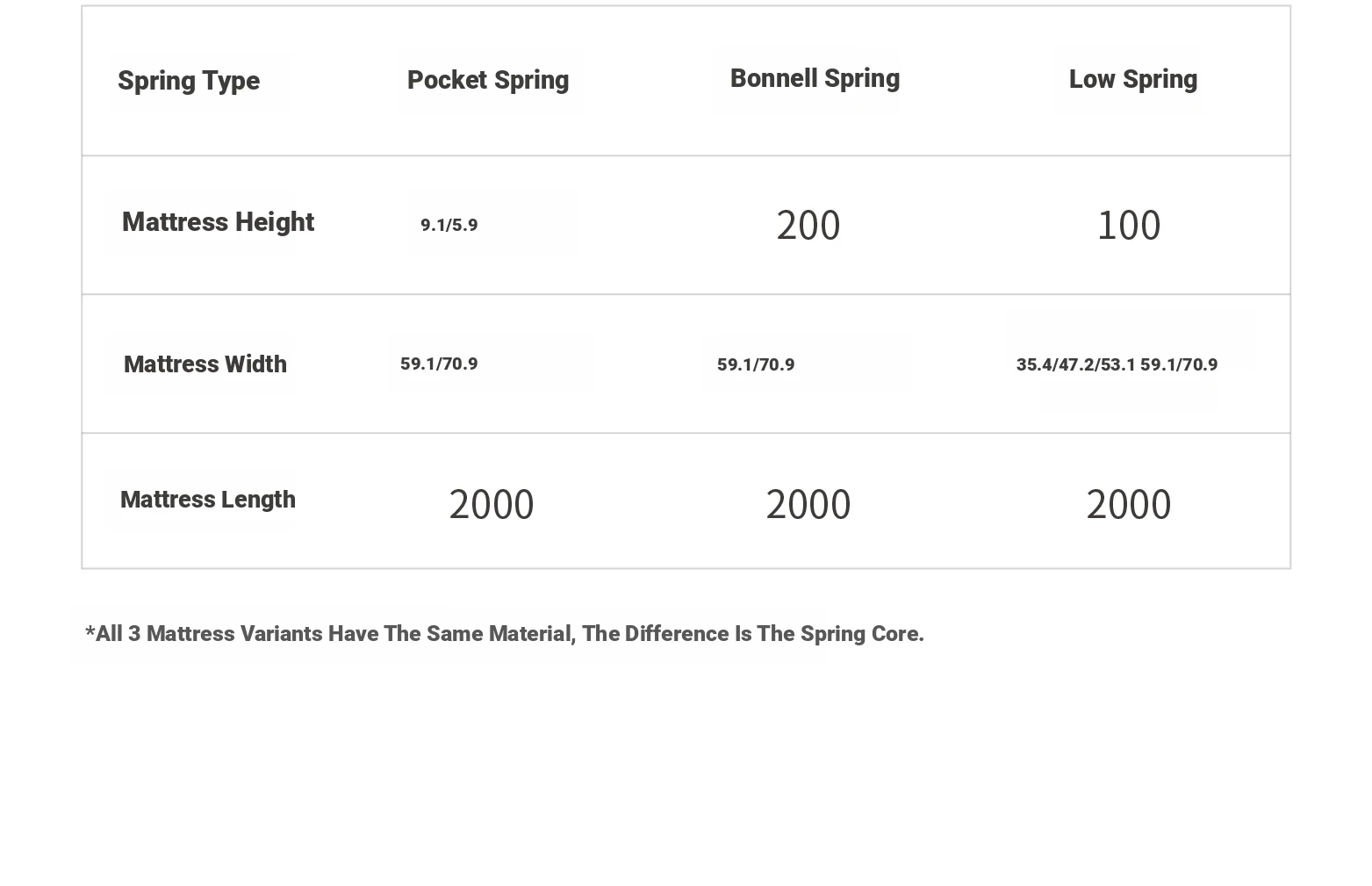Click the Mattress Width row label
This screenshot has height=886, width=1372.
[205, 364]
